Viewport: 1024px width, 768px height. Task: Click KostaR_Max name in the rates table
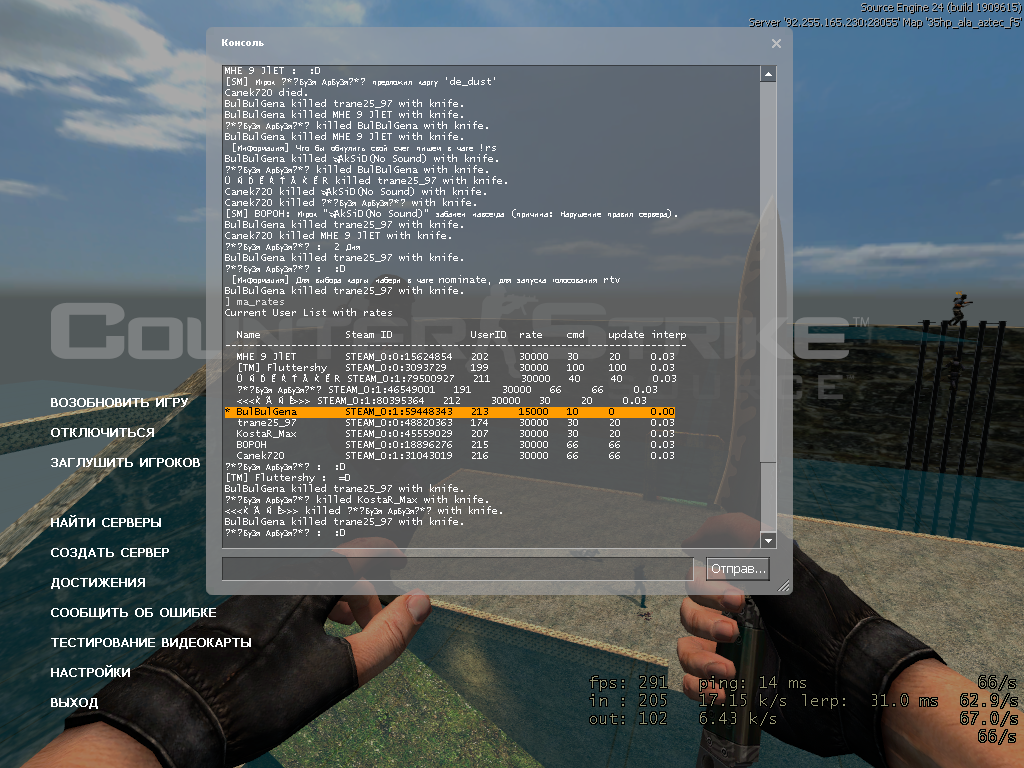tap(266, 434)
